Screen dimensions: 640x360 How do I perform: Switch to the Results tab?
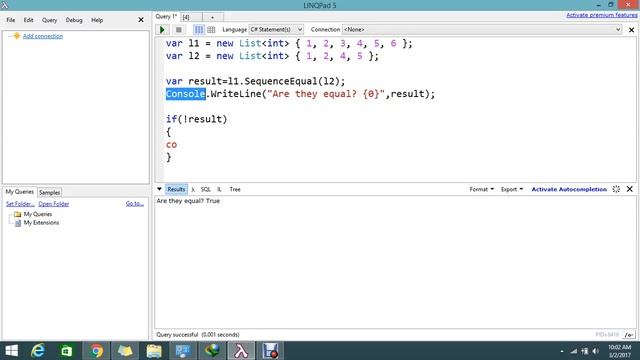pos(176,189)
